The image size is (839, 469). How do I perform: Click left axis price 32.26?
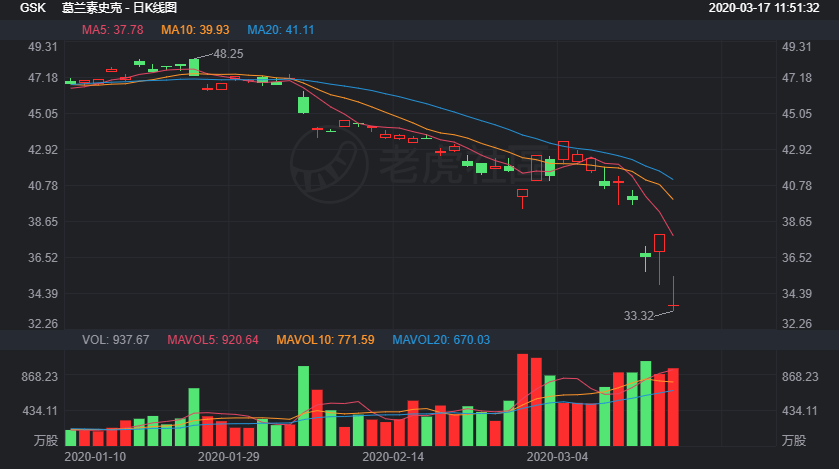[x=43, y=324]
